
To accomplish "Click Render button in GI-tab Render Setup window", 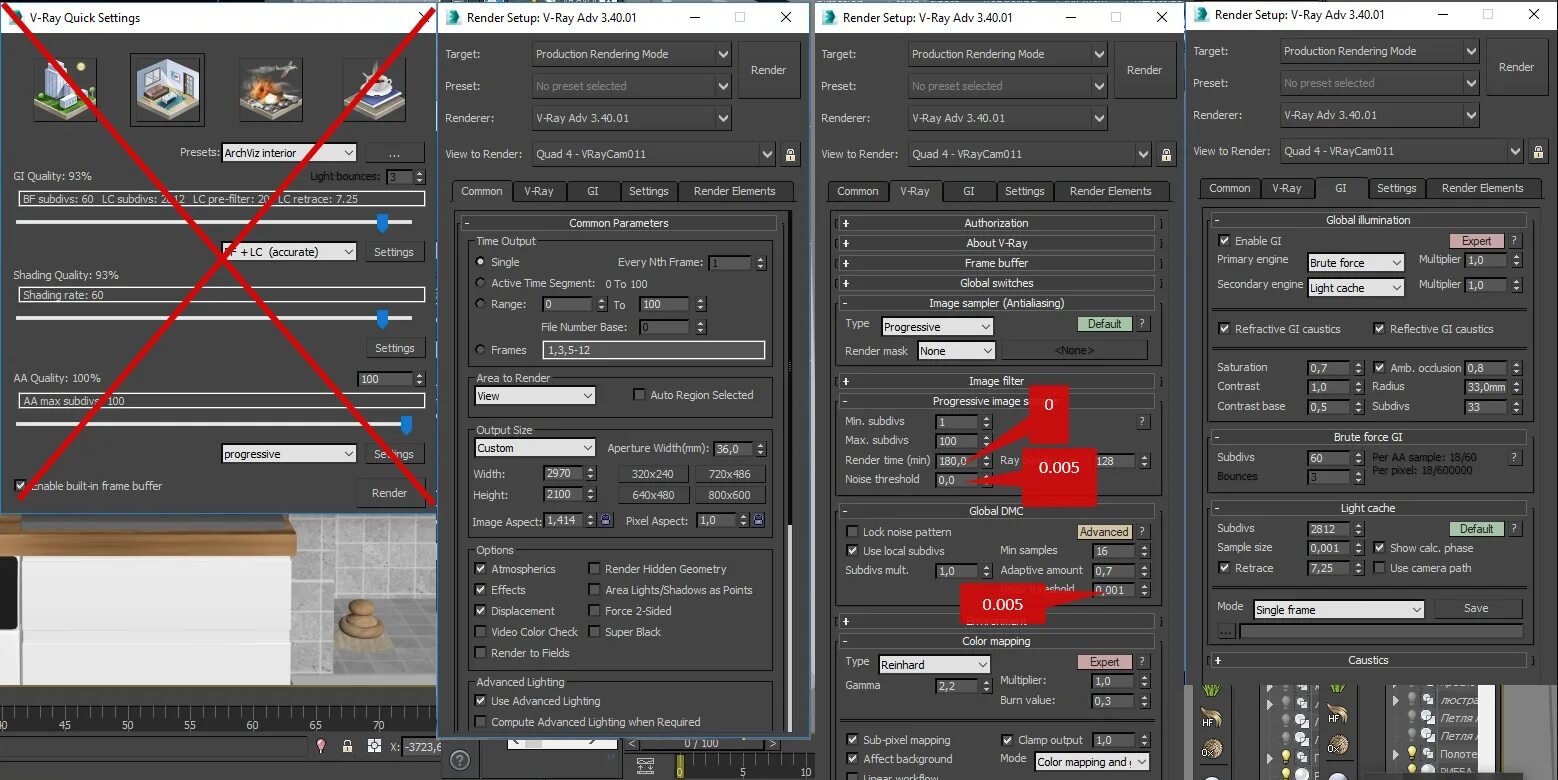I will click(x=1516, y=67).
